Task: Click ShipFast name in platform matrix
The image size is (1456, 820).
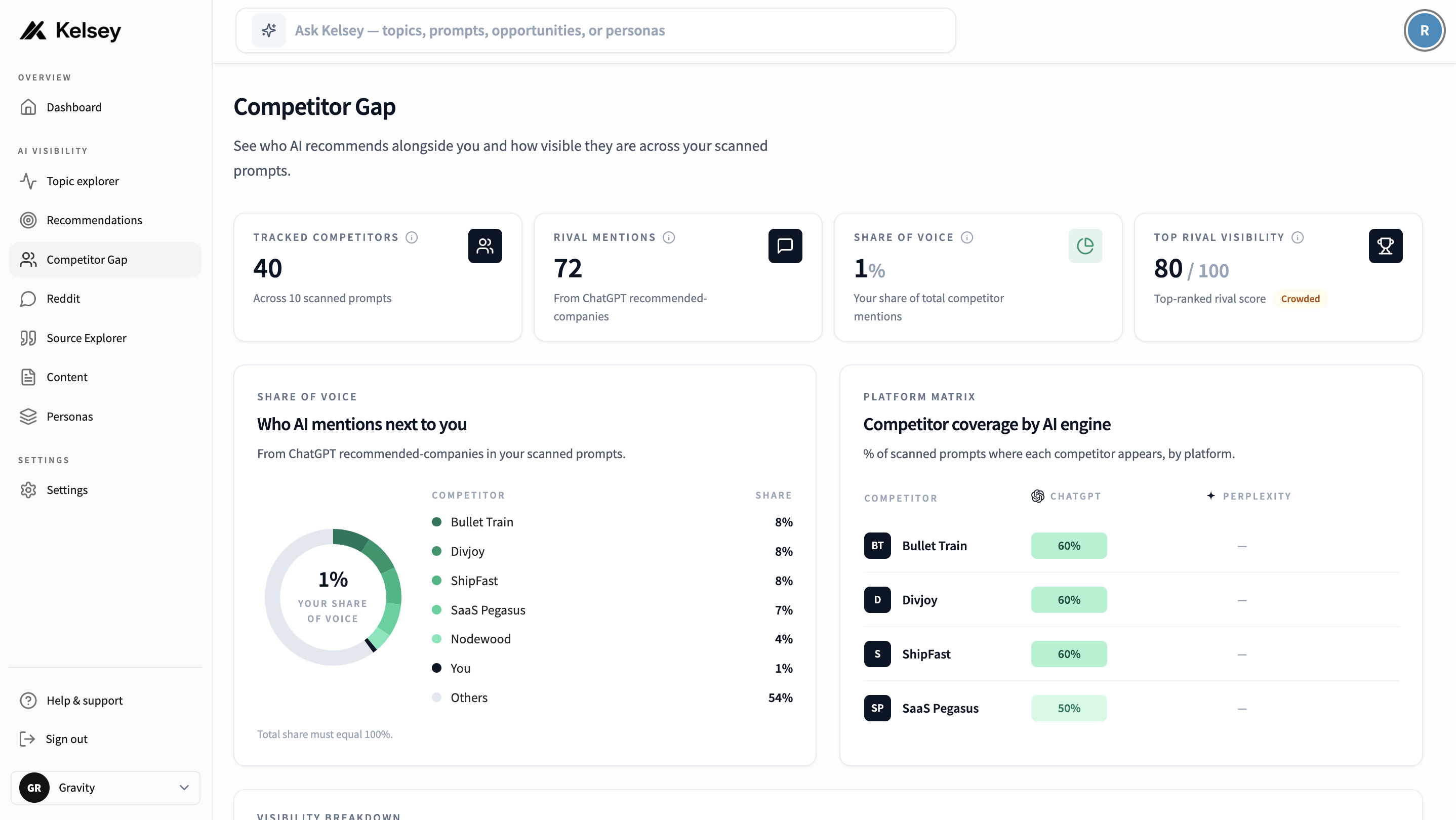Action: click(926, 654)
